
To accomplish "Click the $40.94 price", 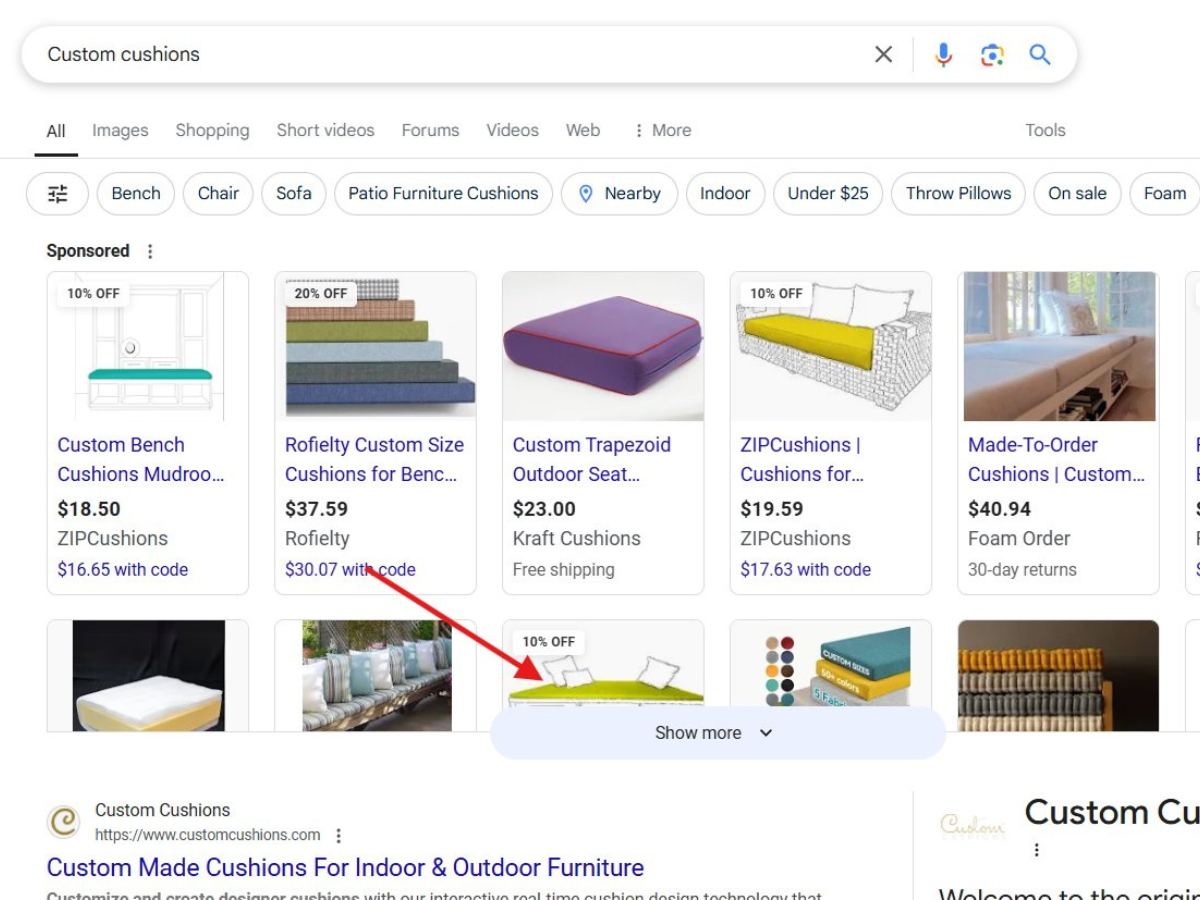I will 1000,509.
